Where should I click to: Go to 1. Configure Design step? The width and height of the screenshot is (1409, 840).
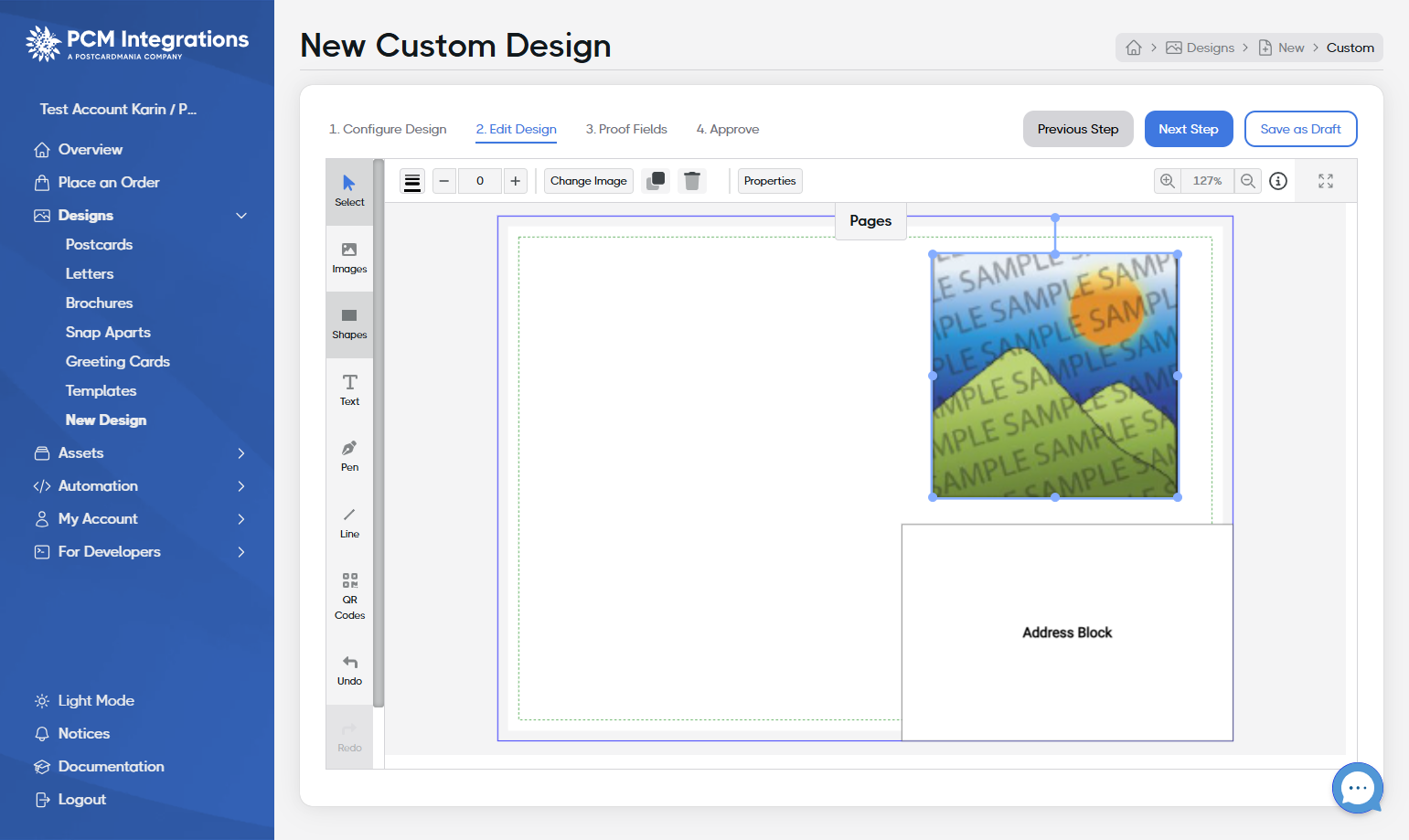(x=388, y=129)
